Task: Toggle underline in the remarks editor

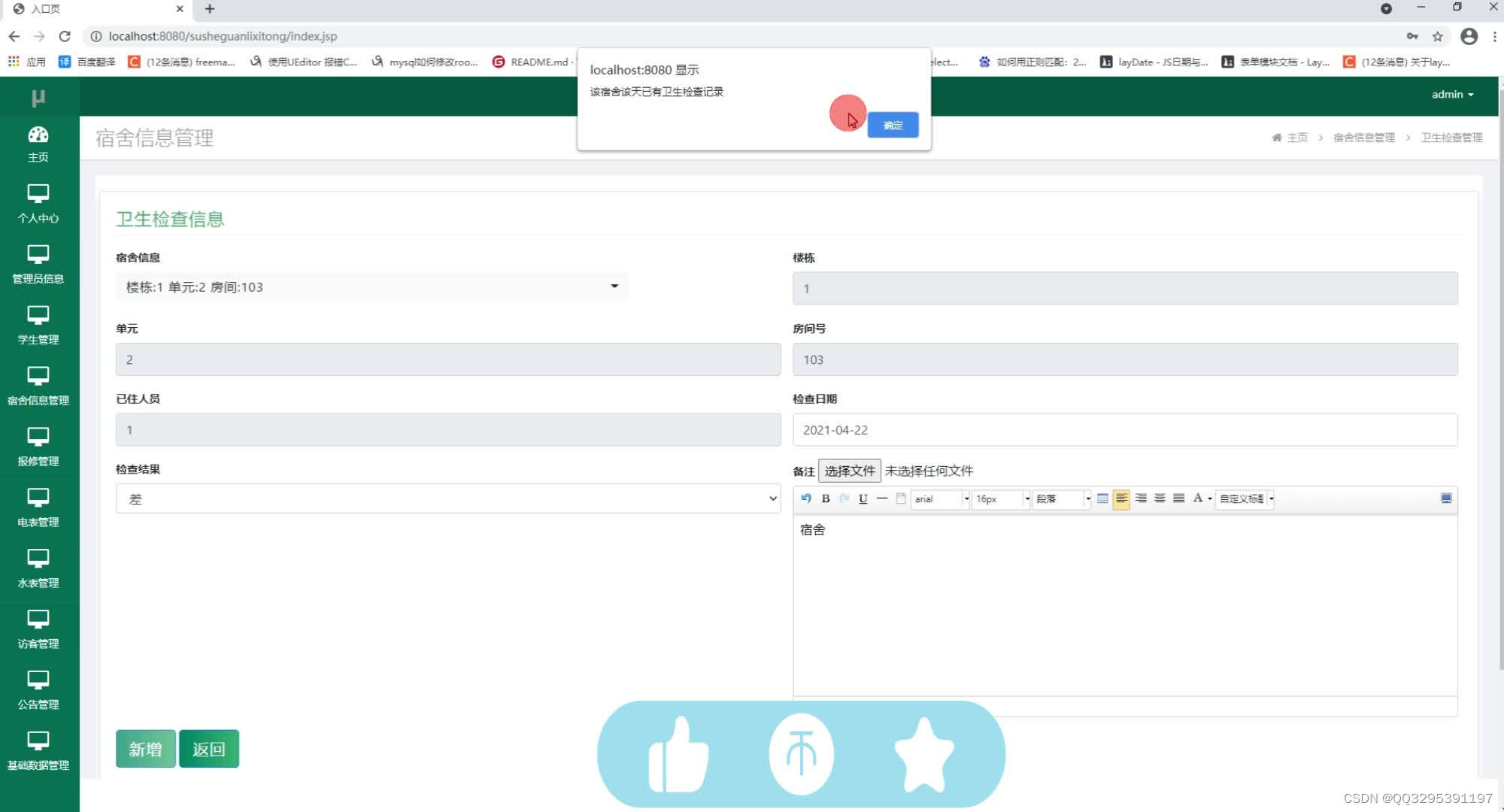Action: coord(863,498)
